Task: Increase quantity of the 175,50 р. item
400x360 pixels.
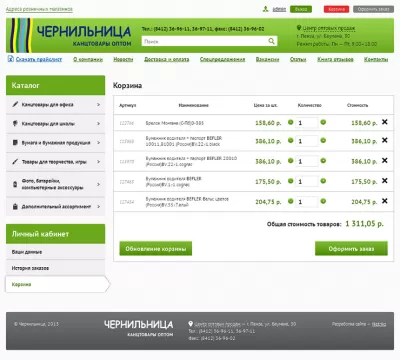Action: pos(323,181)
